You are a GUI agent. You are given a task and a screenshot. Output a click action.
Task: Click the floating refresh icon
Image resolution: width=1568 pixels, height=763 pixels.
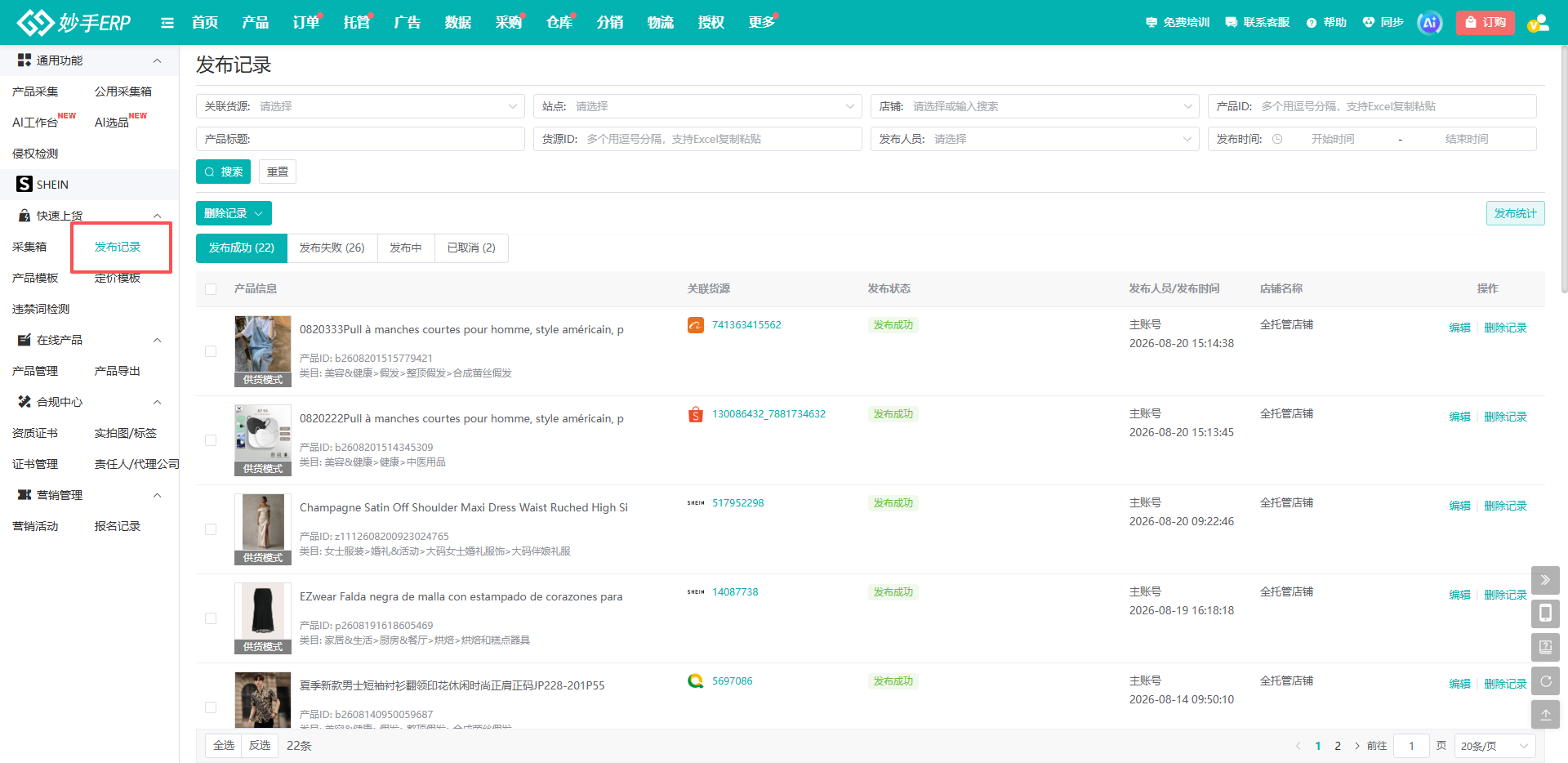point(1545,680)
